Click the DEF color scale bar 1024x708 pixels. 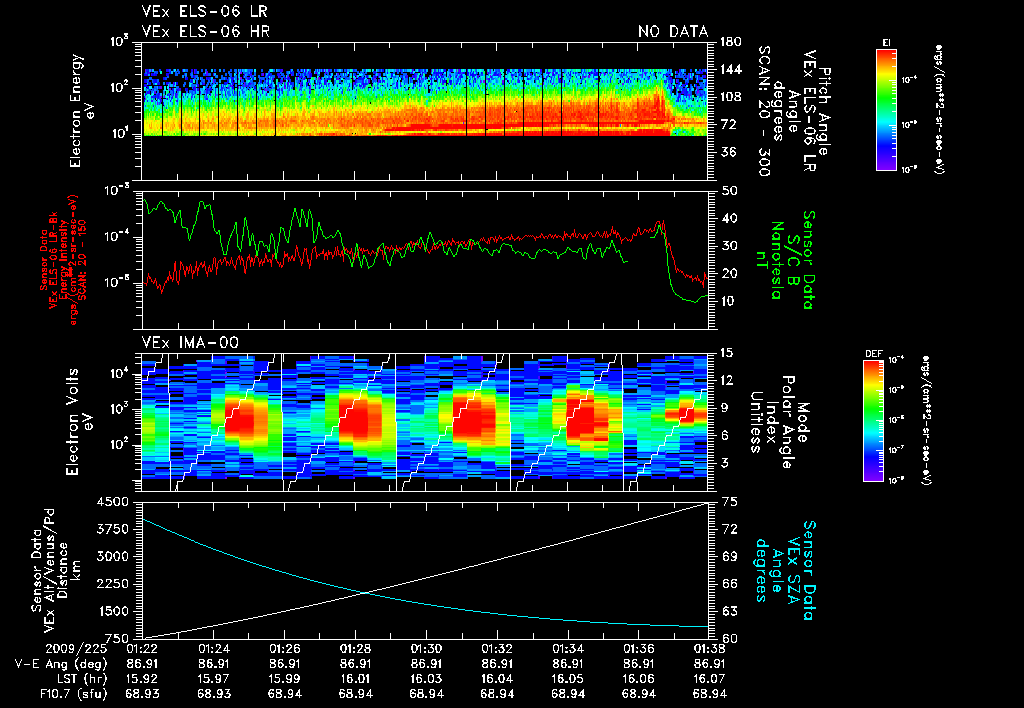874,421
